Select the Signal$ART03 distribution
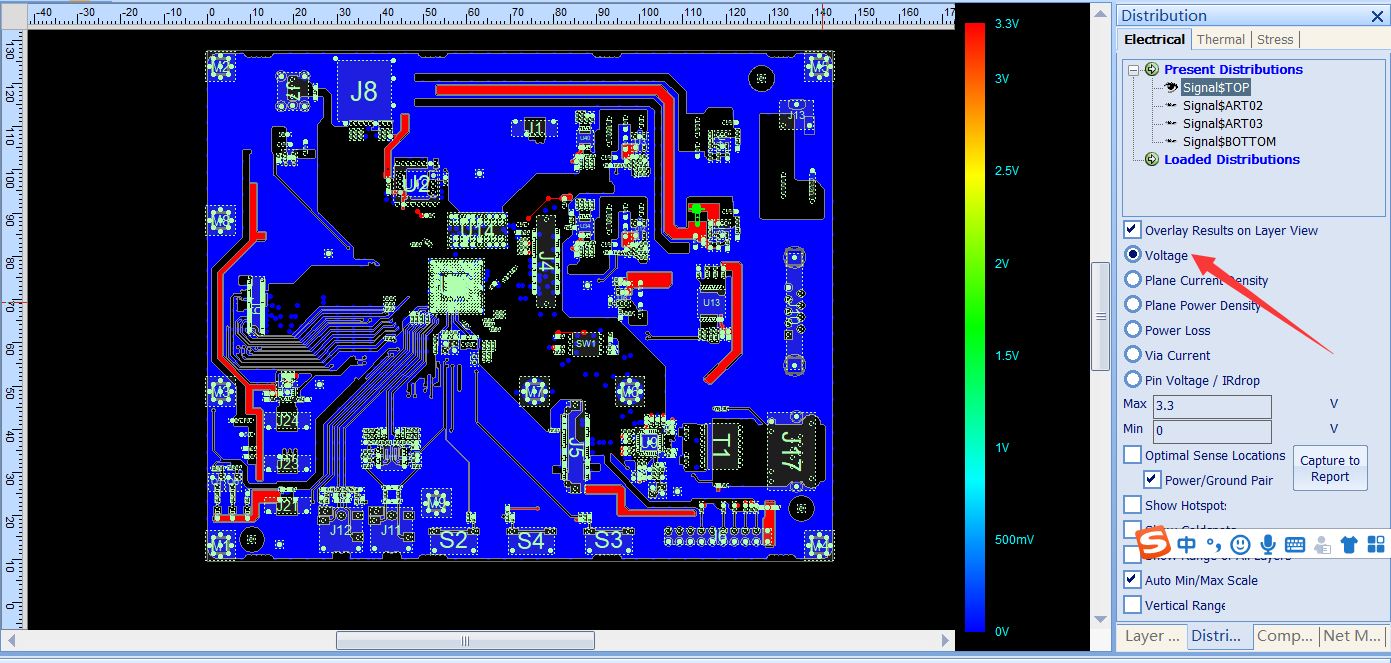 point(1223,123)
